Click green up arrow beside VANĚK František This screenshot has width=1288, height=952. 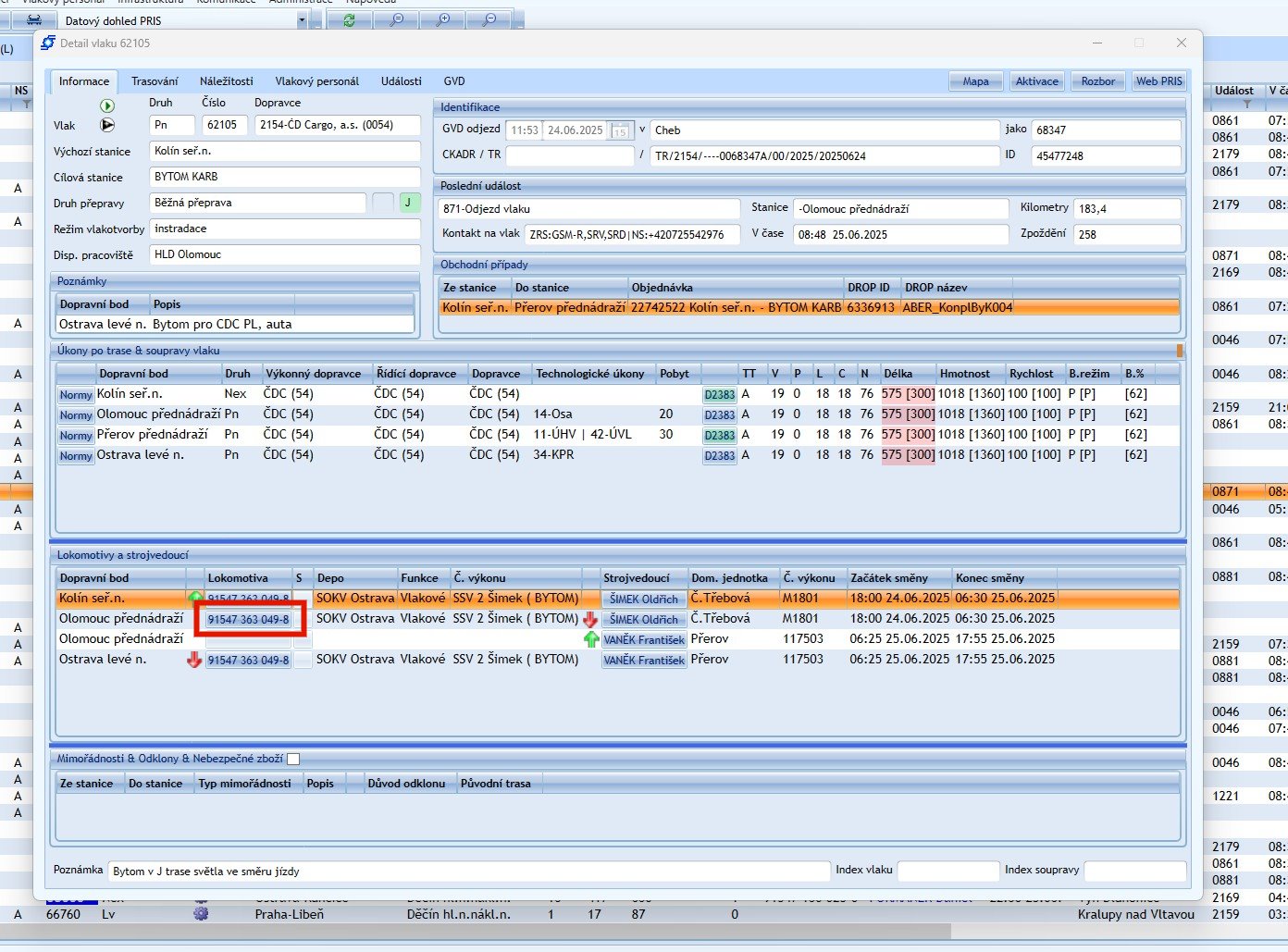(x=591, y=639)
